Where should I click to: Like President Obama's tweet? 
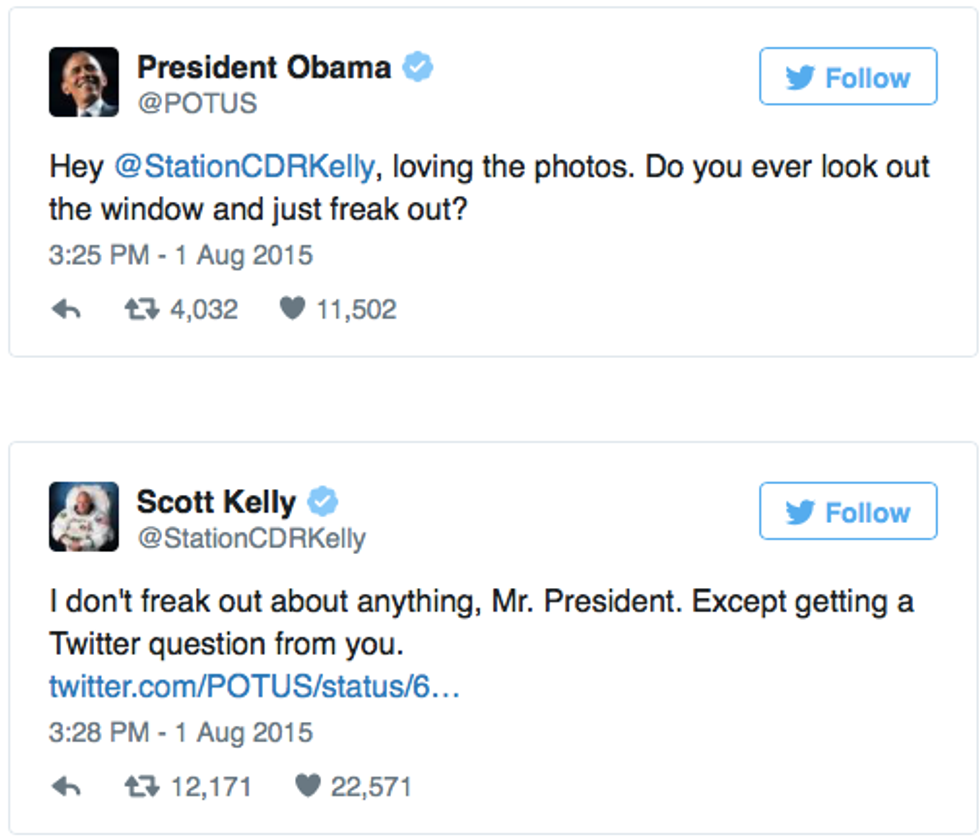(291, 310)
